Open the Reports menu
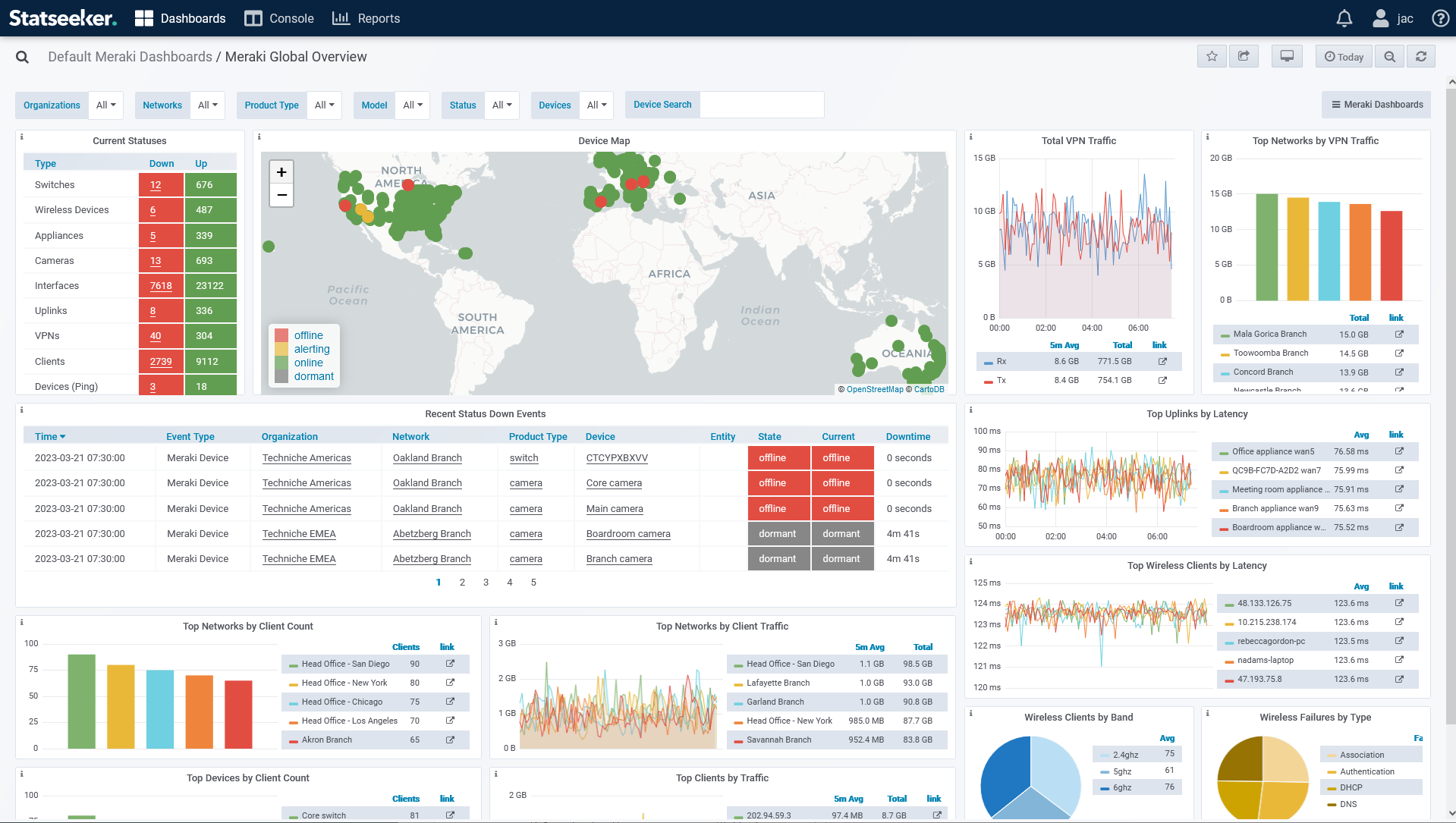This screenshot has width=1456, height=823. [366, 18]
